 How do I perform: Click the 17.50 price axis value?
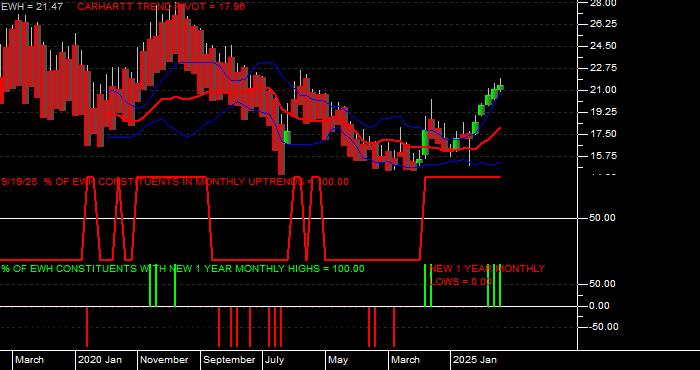click(604, 134)
